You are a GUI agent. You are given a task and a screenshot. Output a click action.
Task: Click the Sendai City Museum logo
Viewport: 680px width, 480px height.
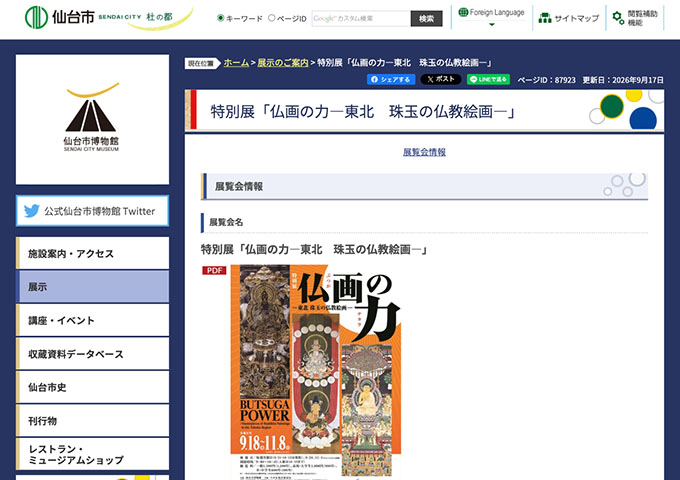(92, 119)
